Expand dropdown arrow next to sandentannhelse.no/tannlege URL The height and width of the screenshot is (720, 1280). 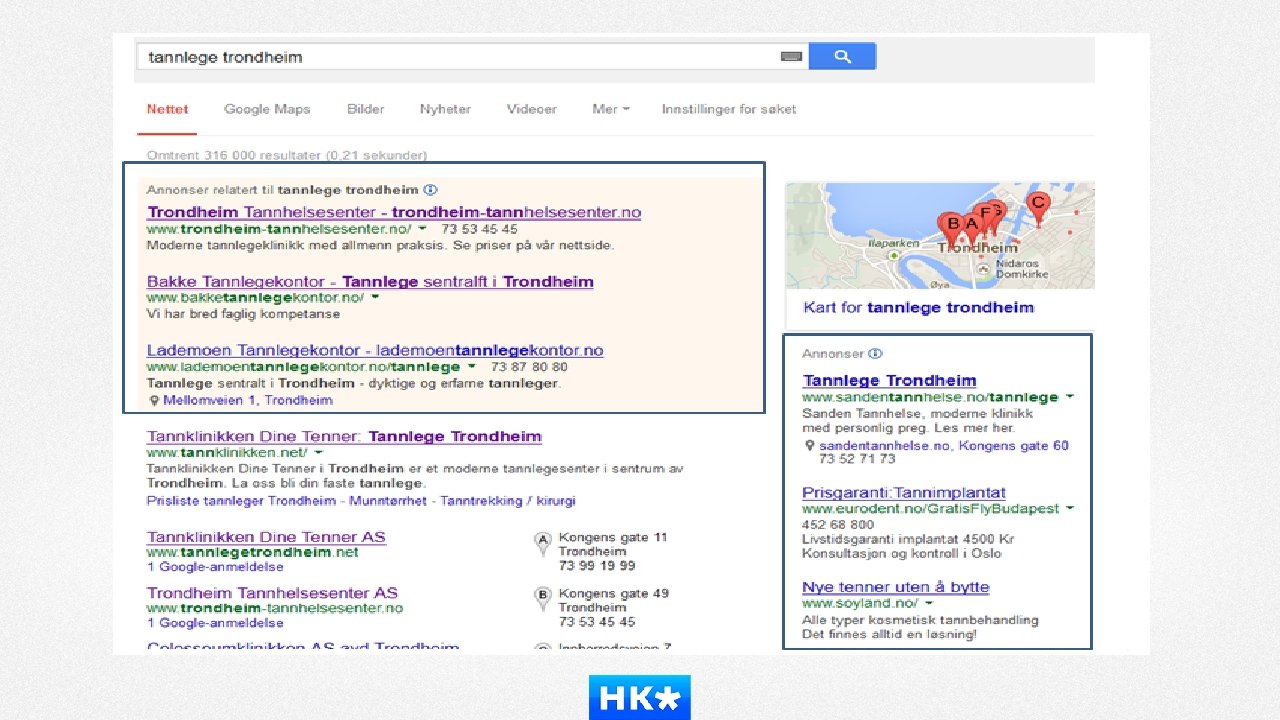pos(1070,397)
